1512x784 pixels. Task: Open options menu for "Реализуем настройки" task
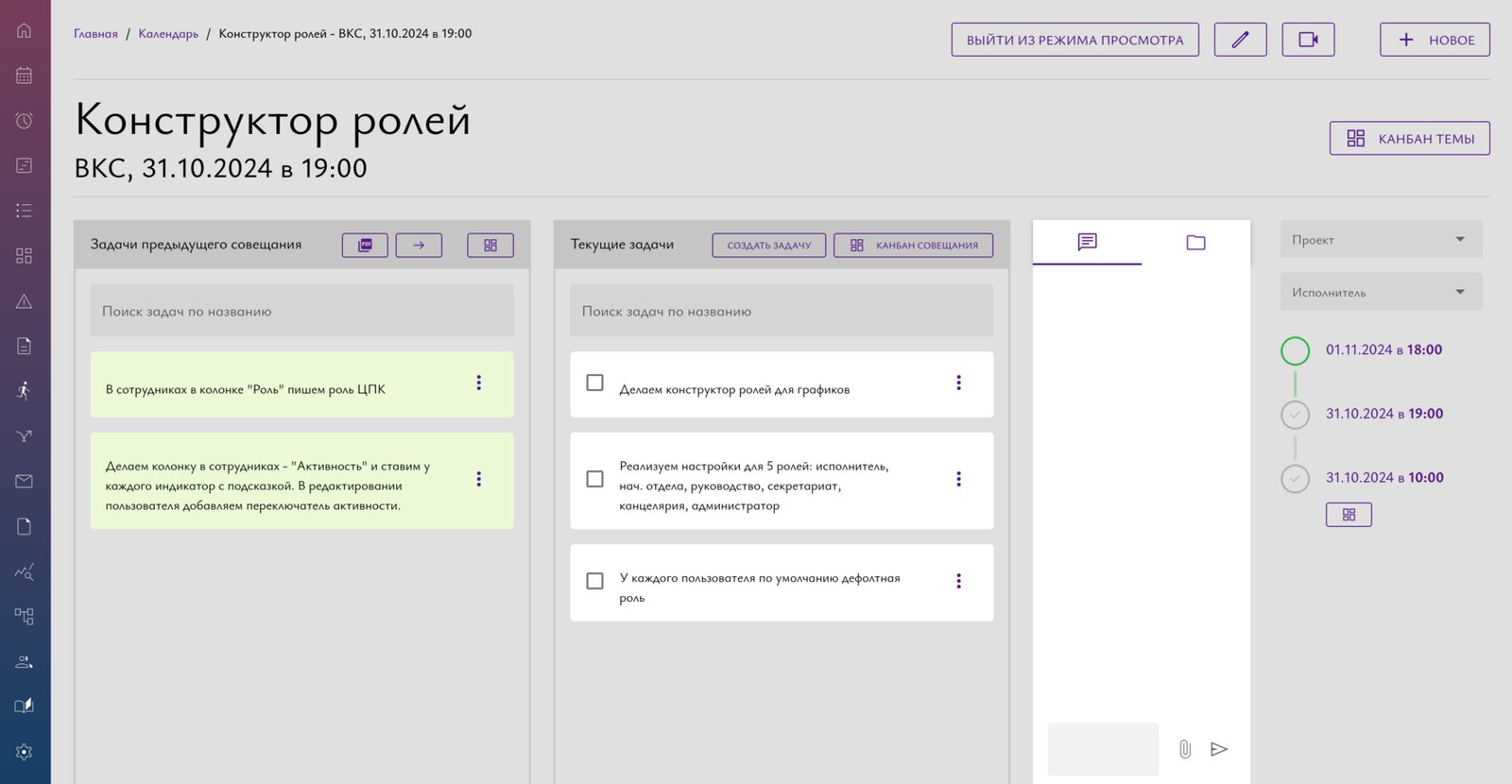pos(959,479)
